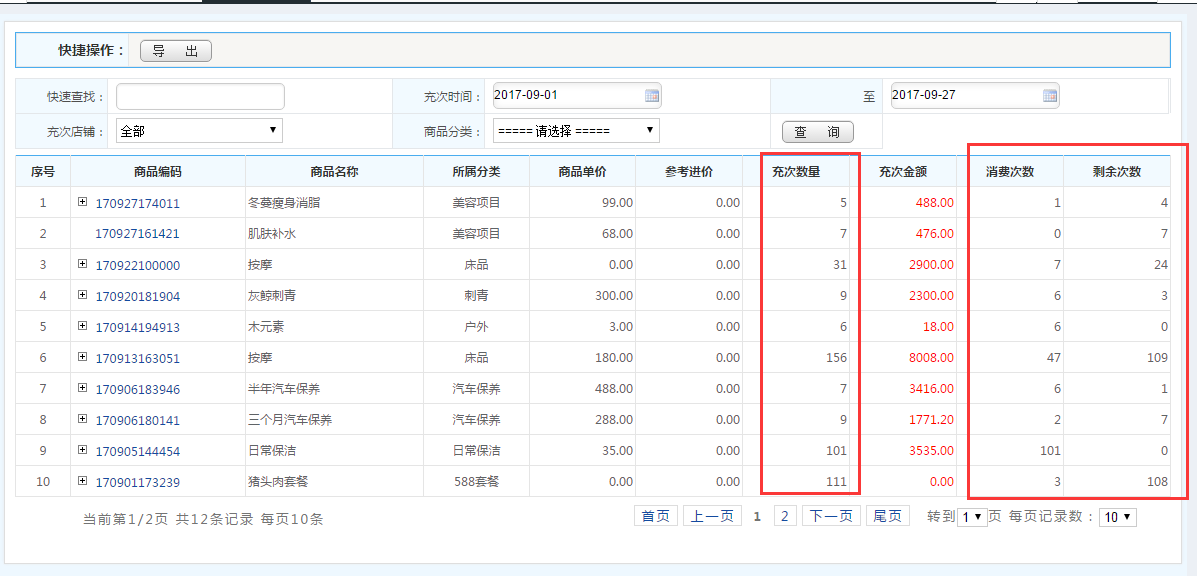Expand the 灰鲸刺青 row 170920181904

point(83,296)
